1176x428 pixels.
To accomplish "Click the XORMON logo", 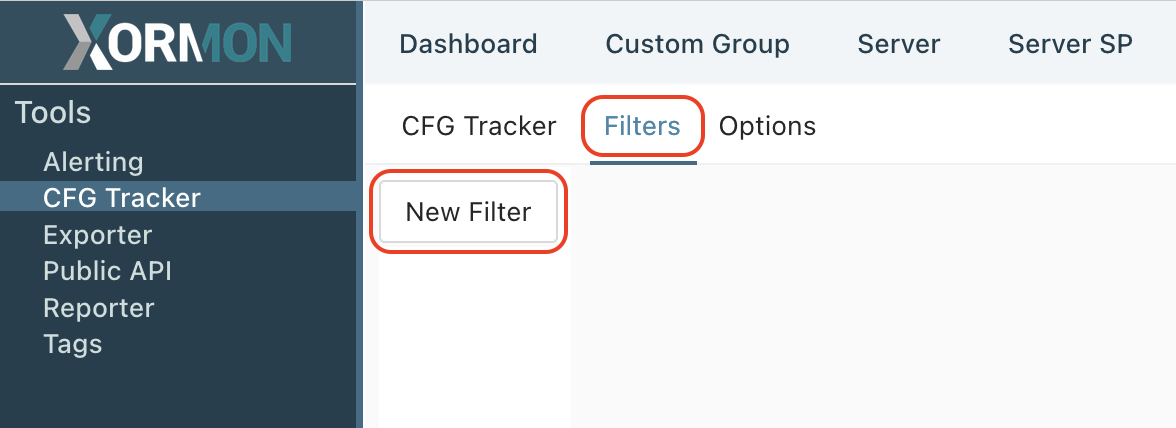I will 178,42.
